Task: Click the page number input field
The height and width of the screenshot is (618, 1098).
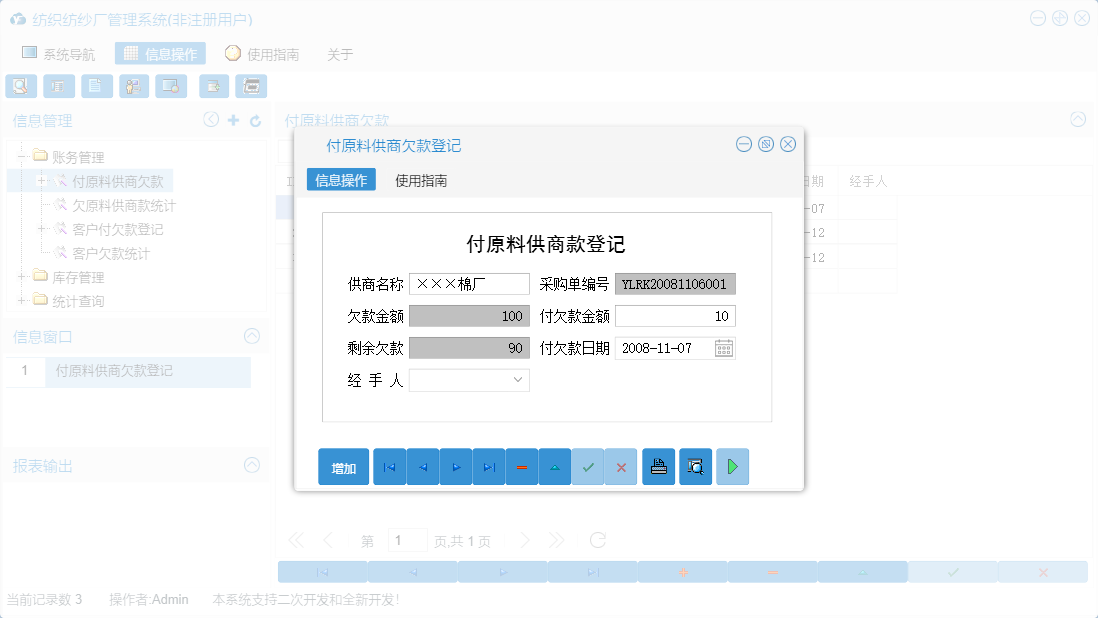Action: click(x=407, y=539)
